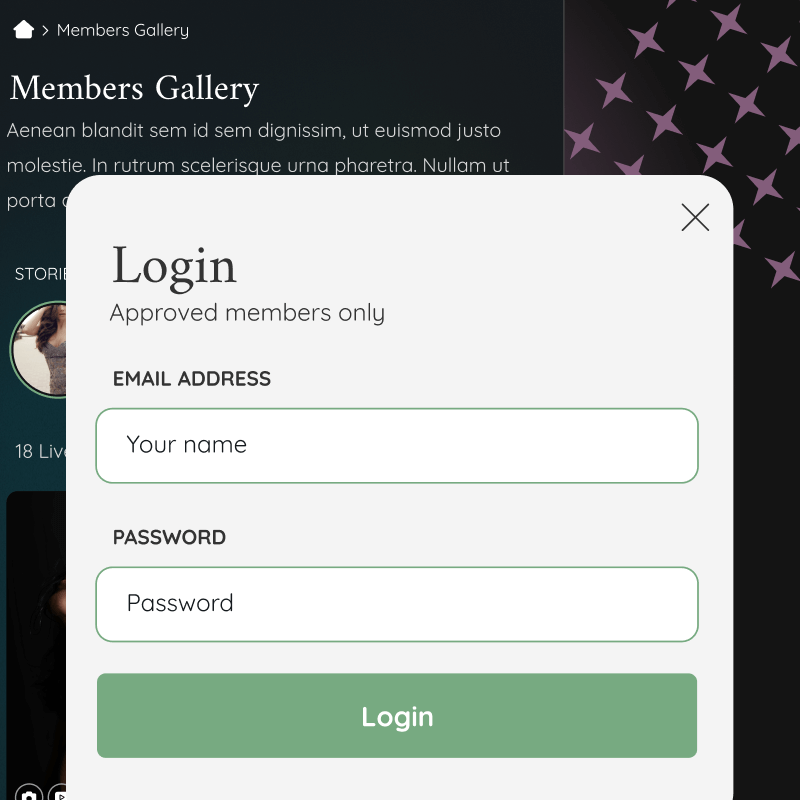
Task: Focus the email address input field
Action: coord(397,446)
